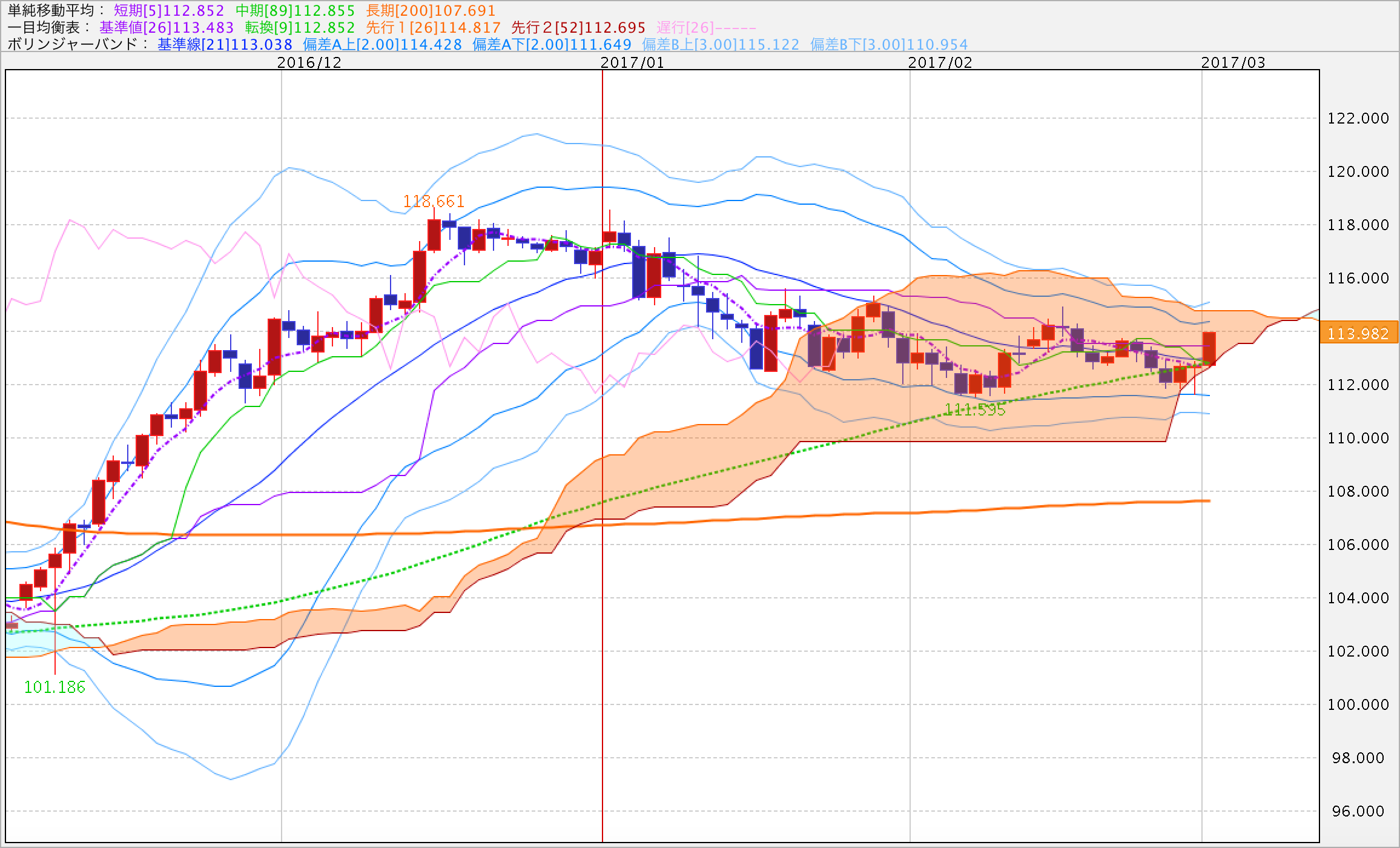Click the lagging span [26] legend label
The image size is (1400, 848).
pyautogui.click(x=706, y=28)
